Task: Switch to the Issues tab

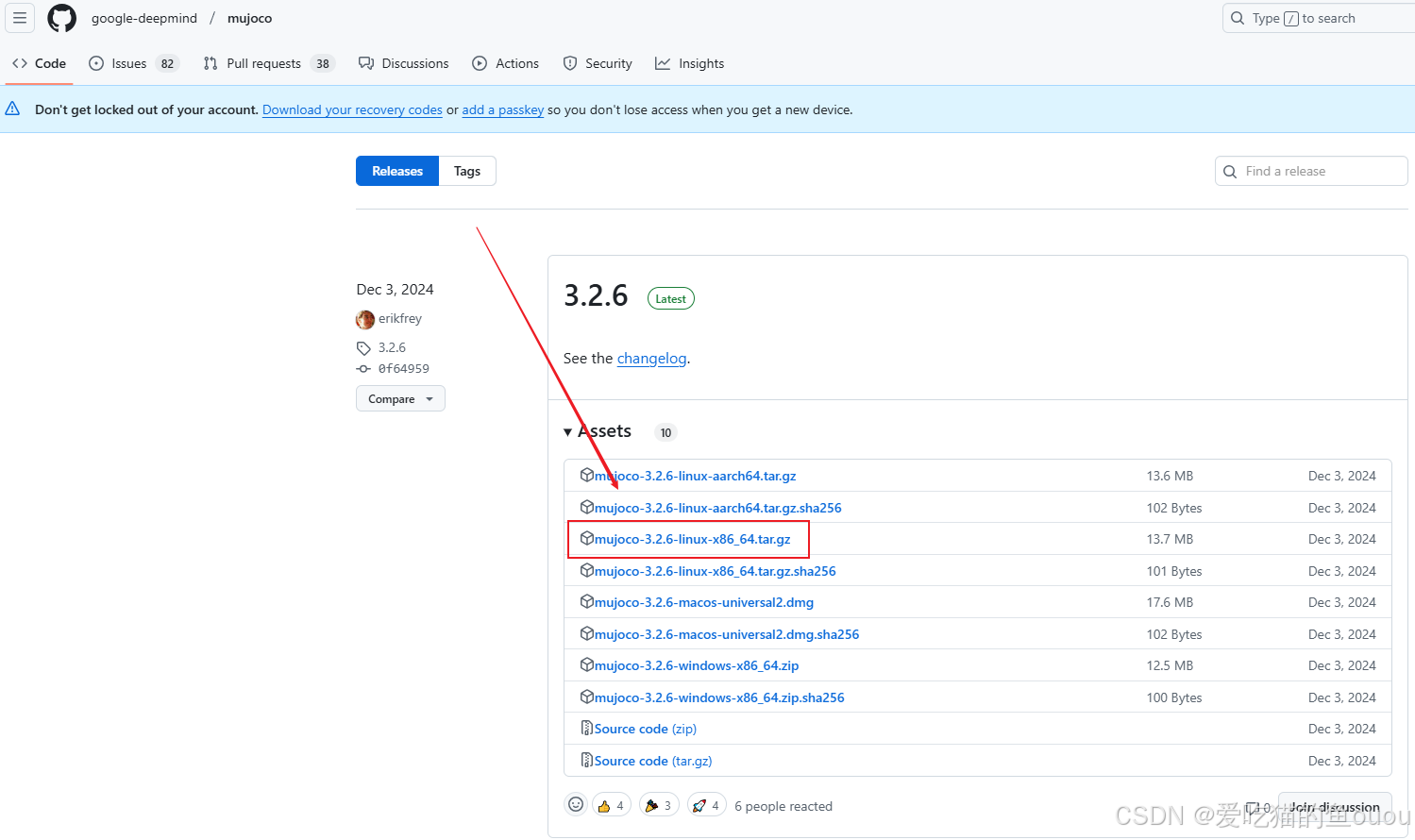Action: (x=133, y=63)
